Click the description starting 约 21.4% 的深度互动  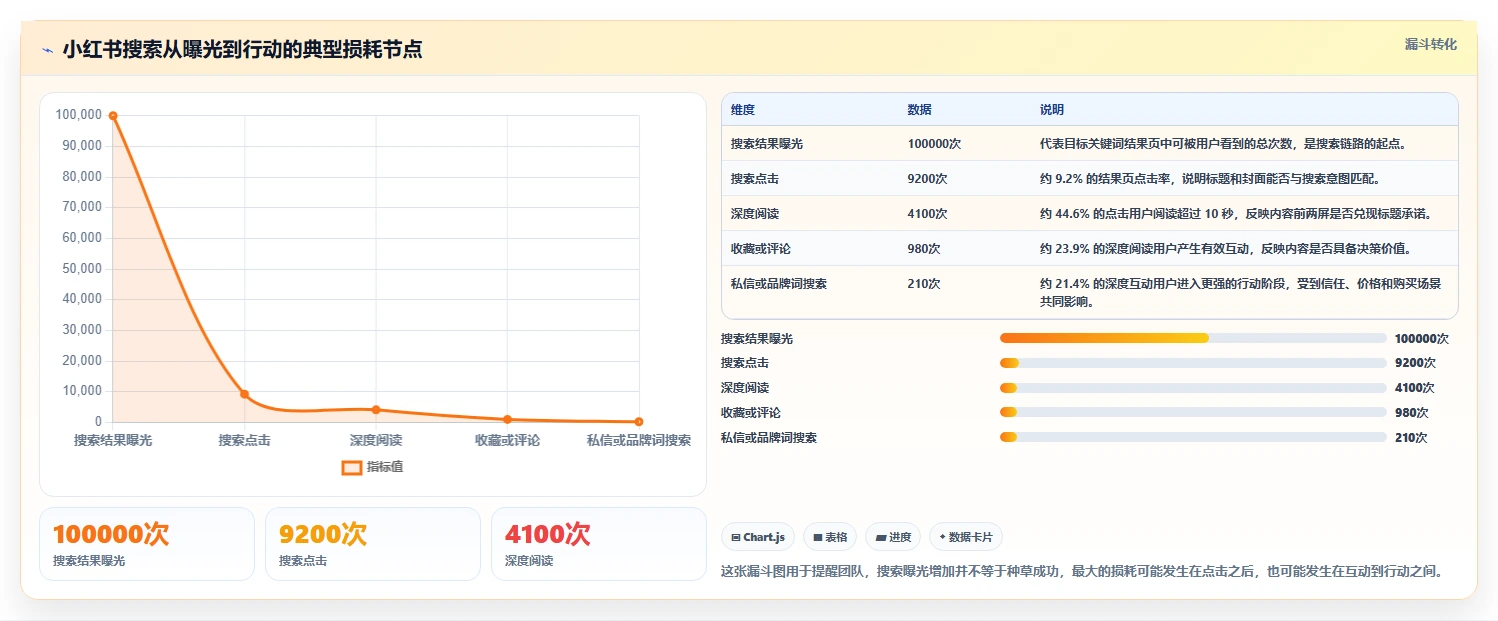click(1241, 292)
